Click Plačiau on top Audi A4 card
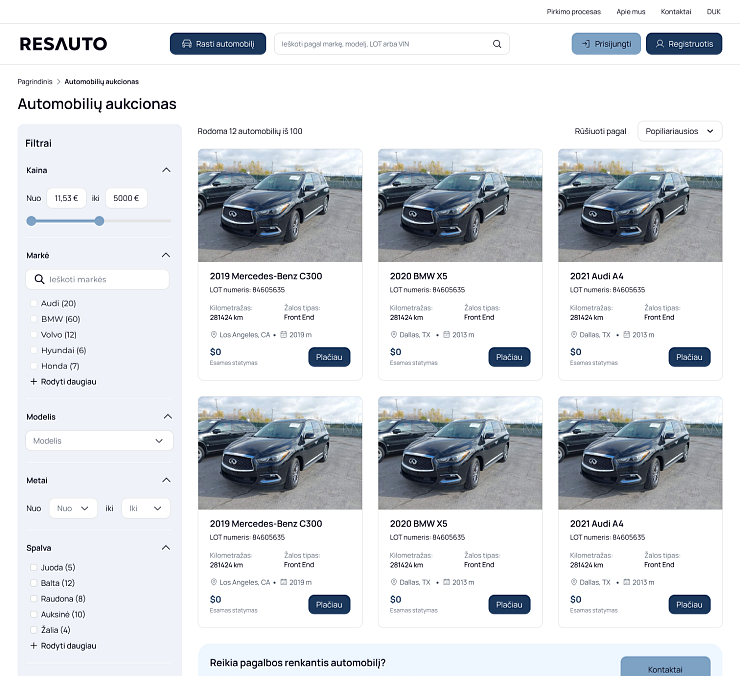Screen dimensions: 740x676 click(x=689, y=357)
